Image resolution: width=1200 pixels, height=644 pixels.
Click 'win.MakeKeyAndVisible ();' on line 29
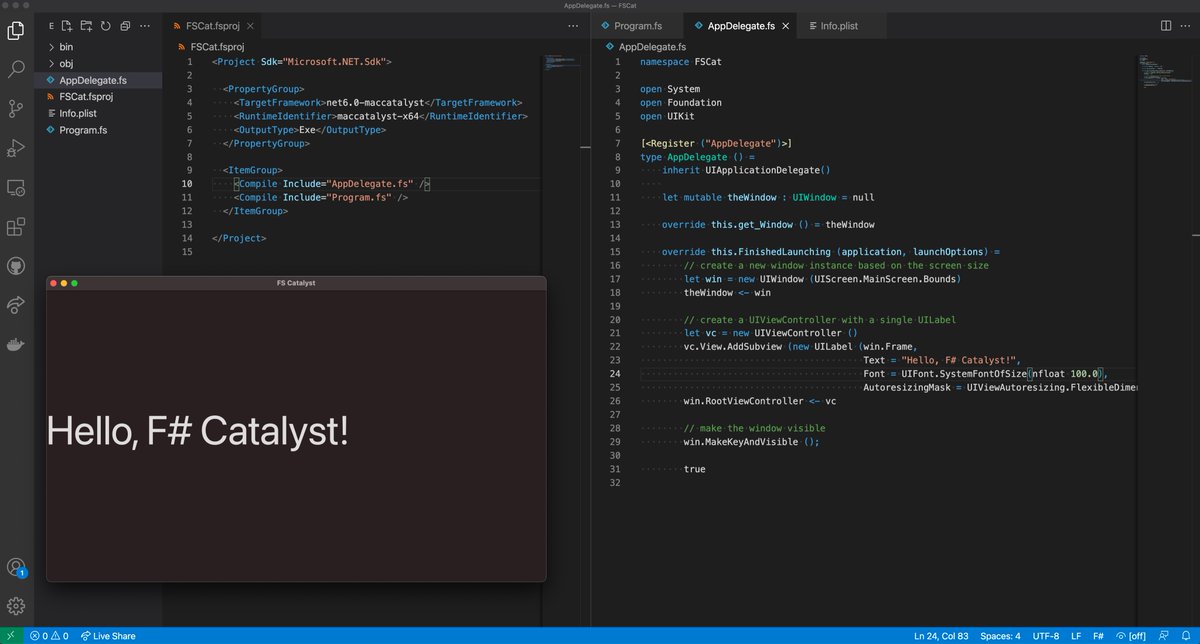tap(752, 441)
